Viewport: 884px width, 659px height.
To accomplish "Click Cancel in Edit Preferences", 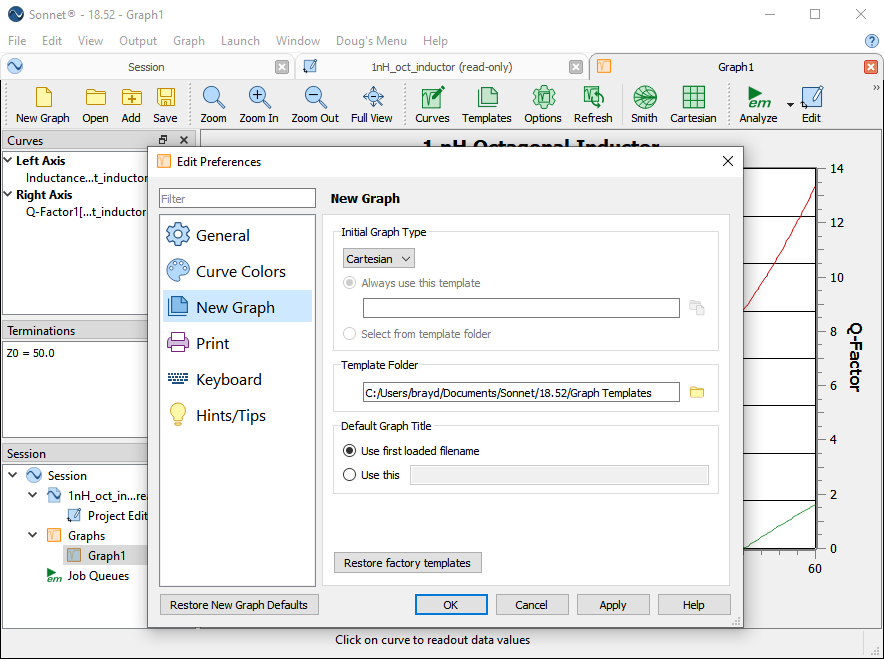I will [532, 605].
